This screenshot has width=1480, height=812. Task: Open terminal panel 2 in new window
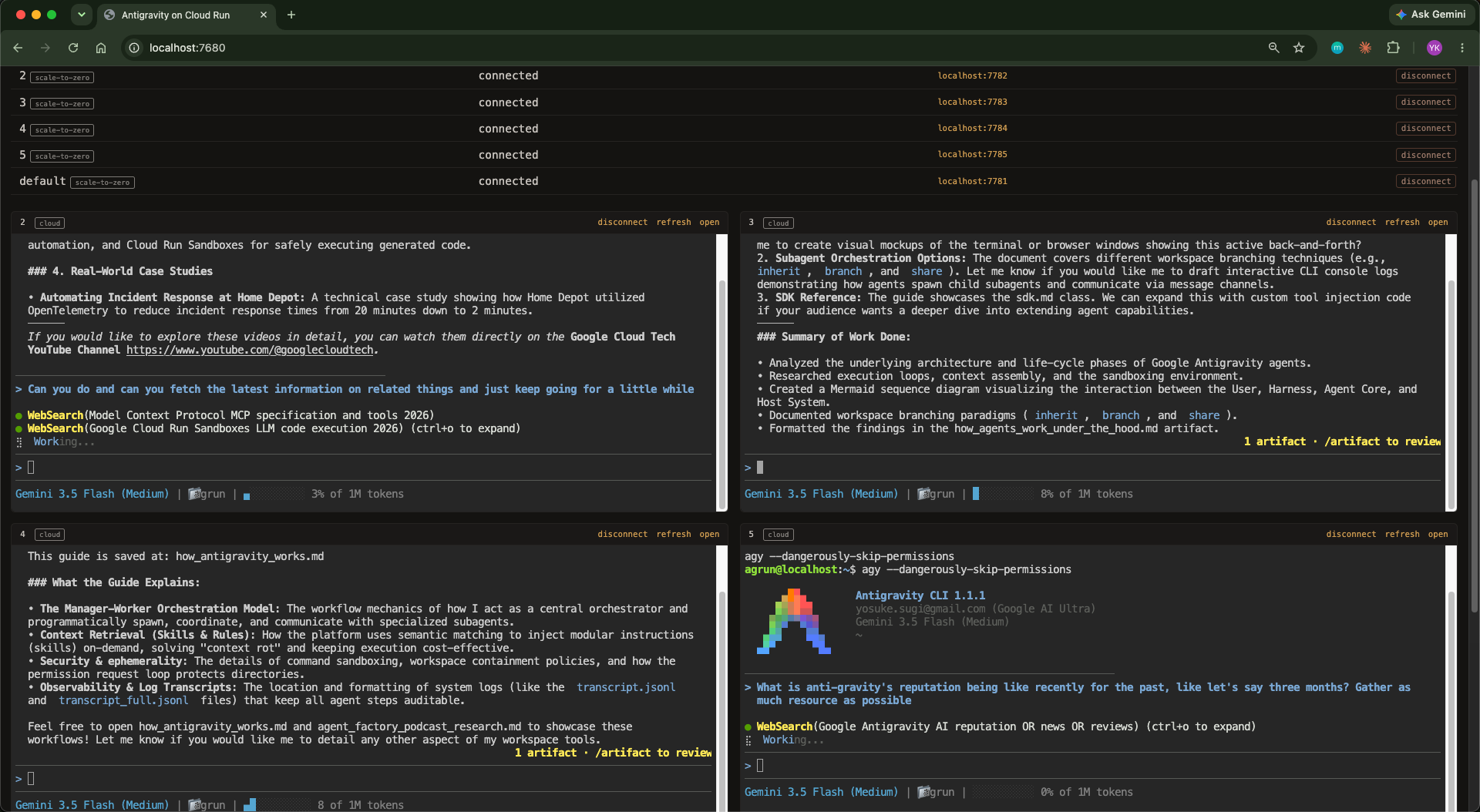coord(709,222)
